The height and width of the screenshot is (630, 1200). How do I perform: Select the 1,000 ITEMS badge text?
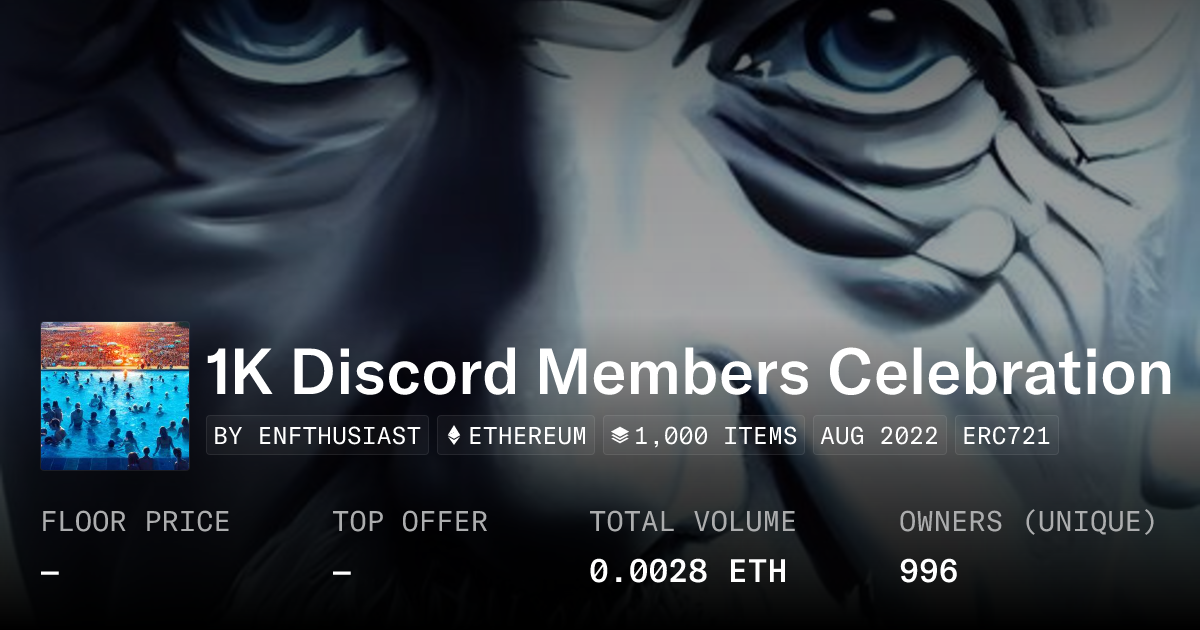714,436
